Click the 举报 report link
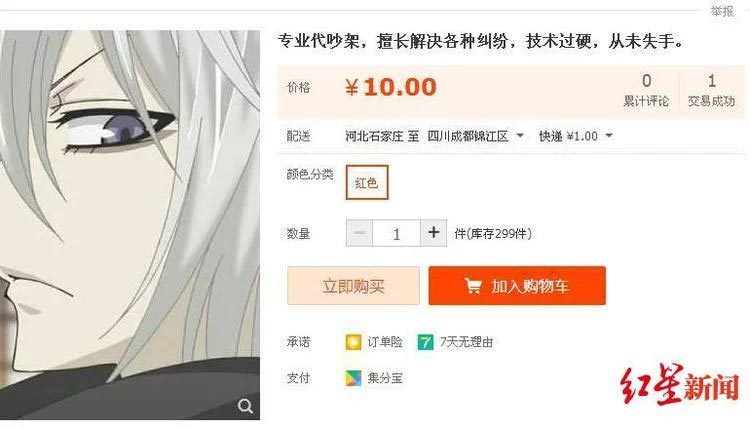This screenshot has height=428, width=750. tap(722, 11)
